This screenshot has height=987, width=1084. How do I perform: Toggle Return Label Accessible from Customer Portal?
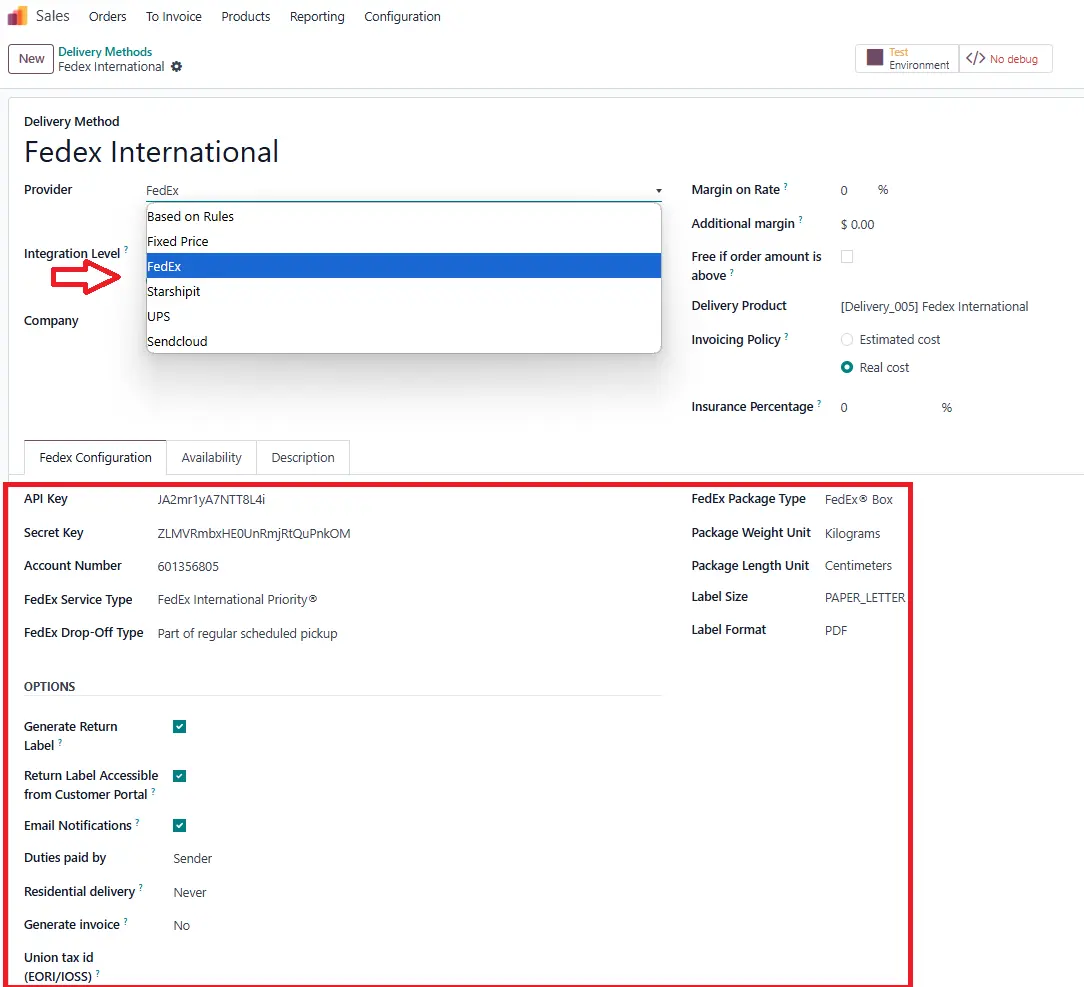tap(180, 776)
